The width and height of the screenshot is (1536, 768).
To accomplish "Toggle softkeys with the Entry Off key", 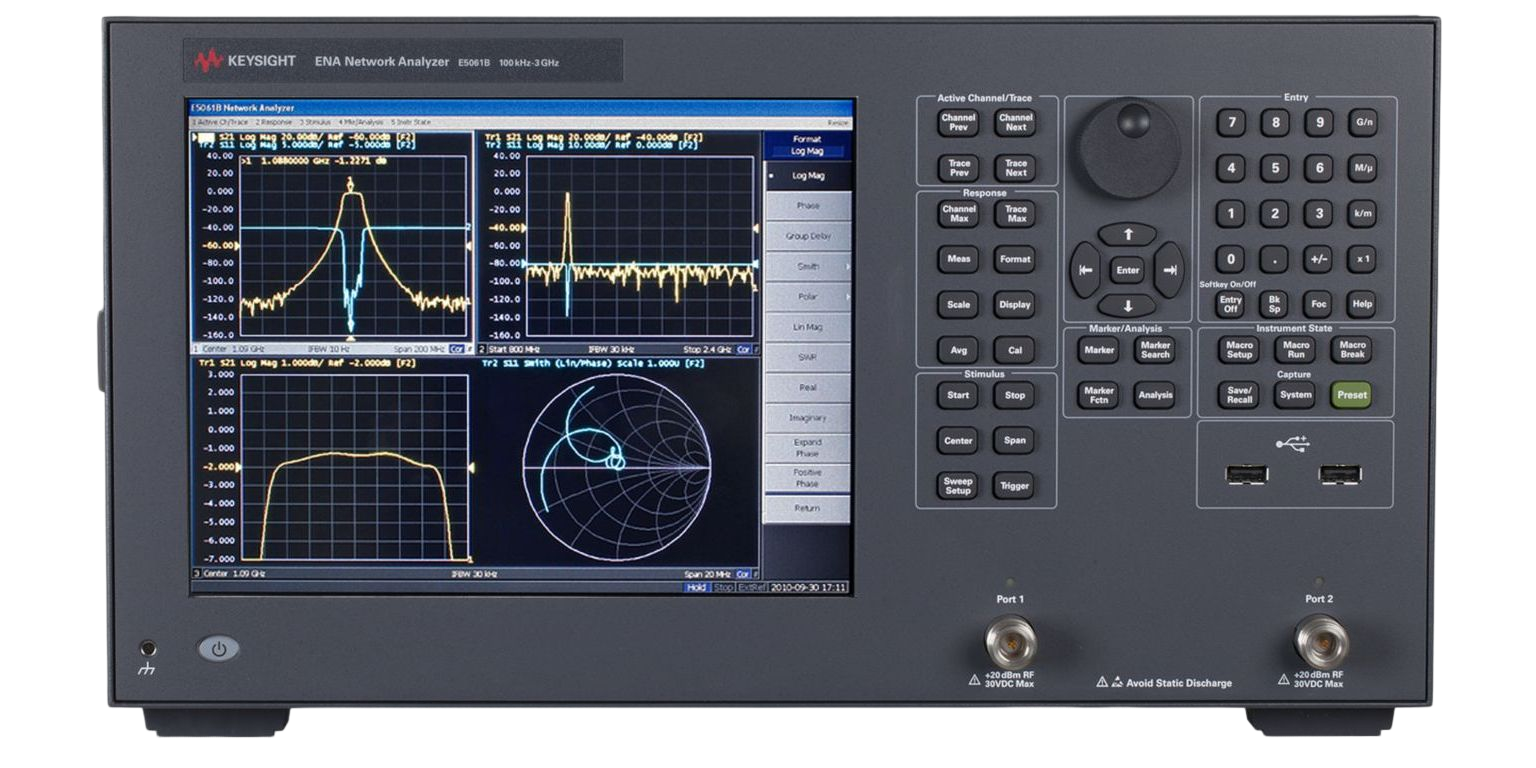I will 1230,304.
